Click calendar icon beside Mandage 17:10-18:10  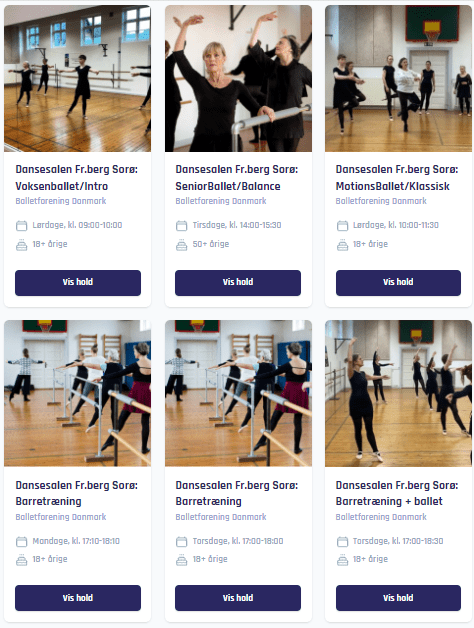click(21, 541)
